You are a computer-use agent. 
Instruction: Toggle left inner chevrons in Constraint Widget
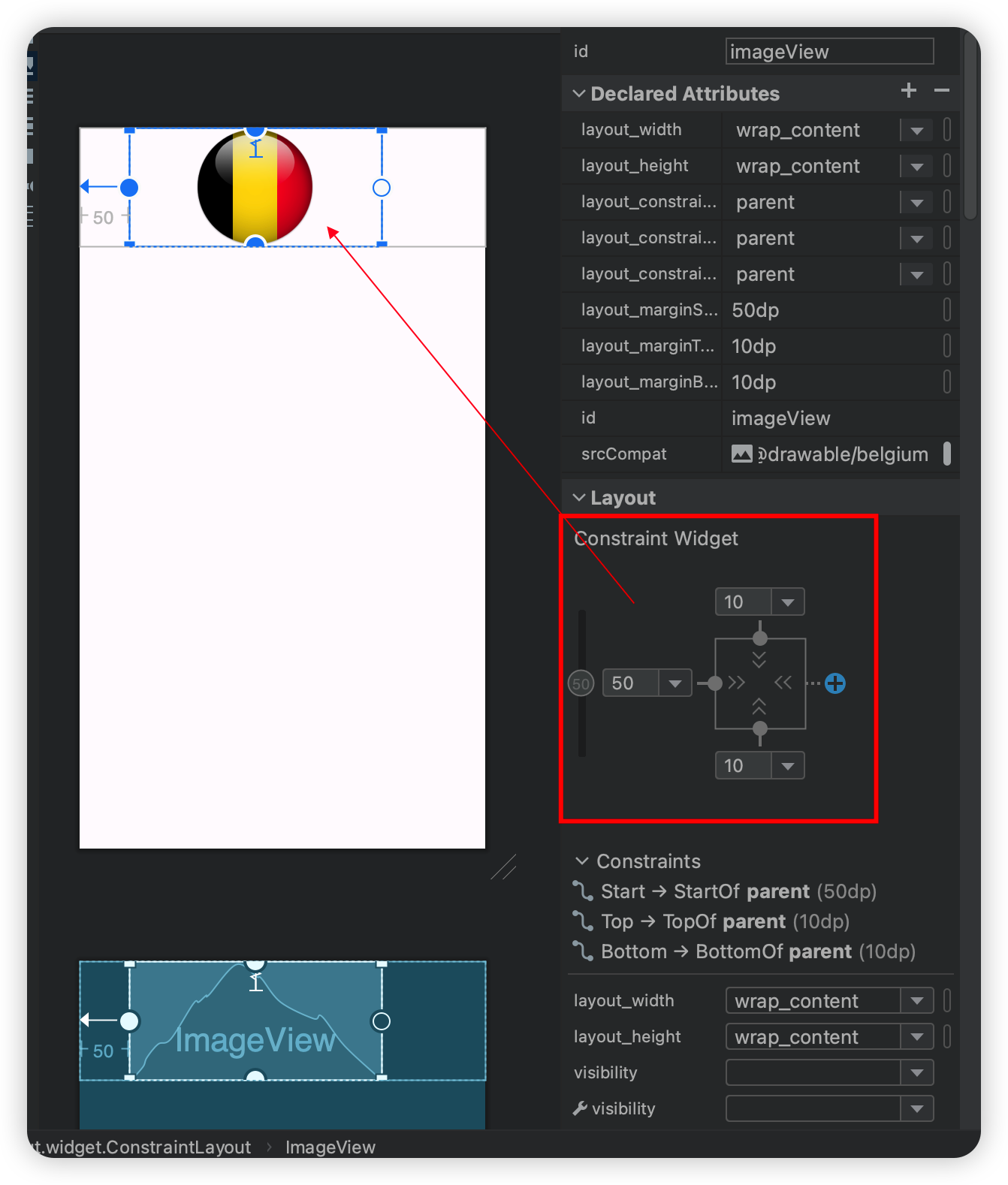coord(737,683)
